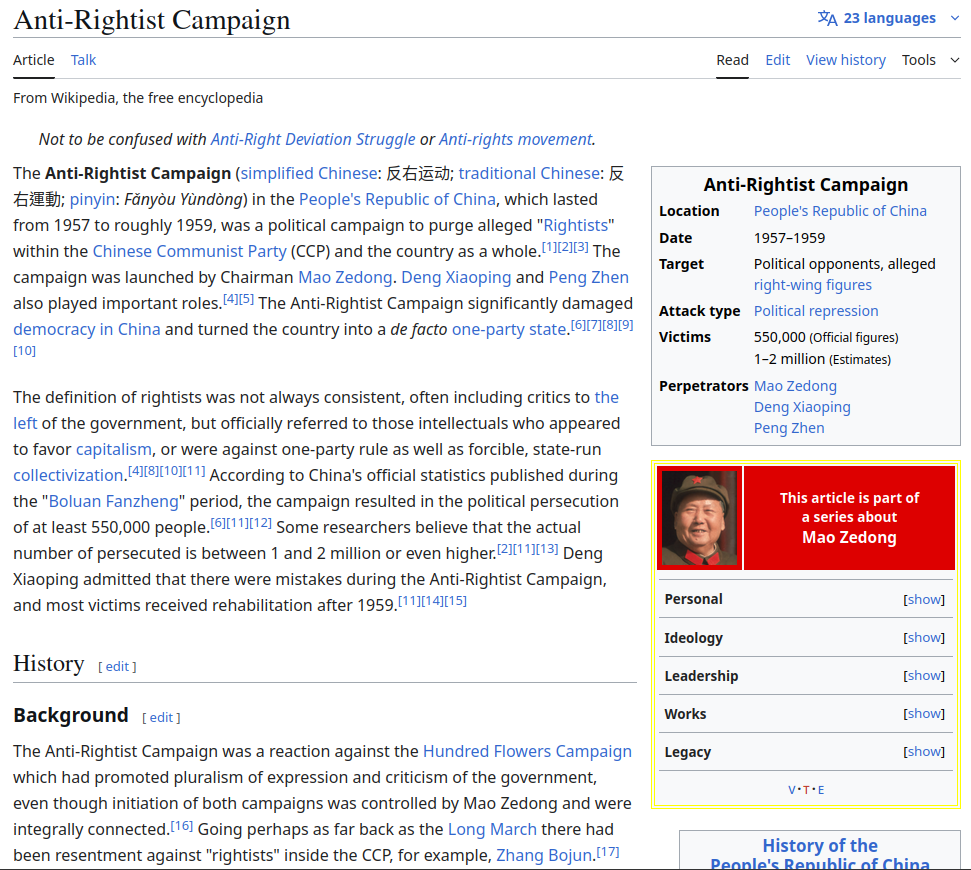Switch to the Article tab
Viewport: 971px width, 870px height.
33,60
